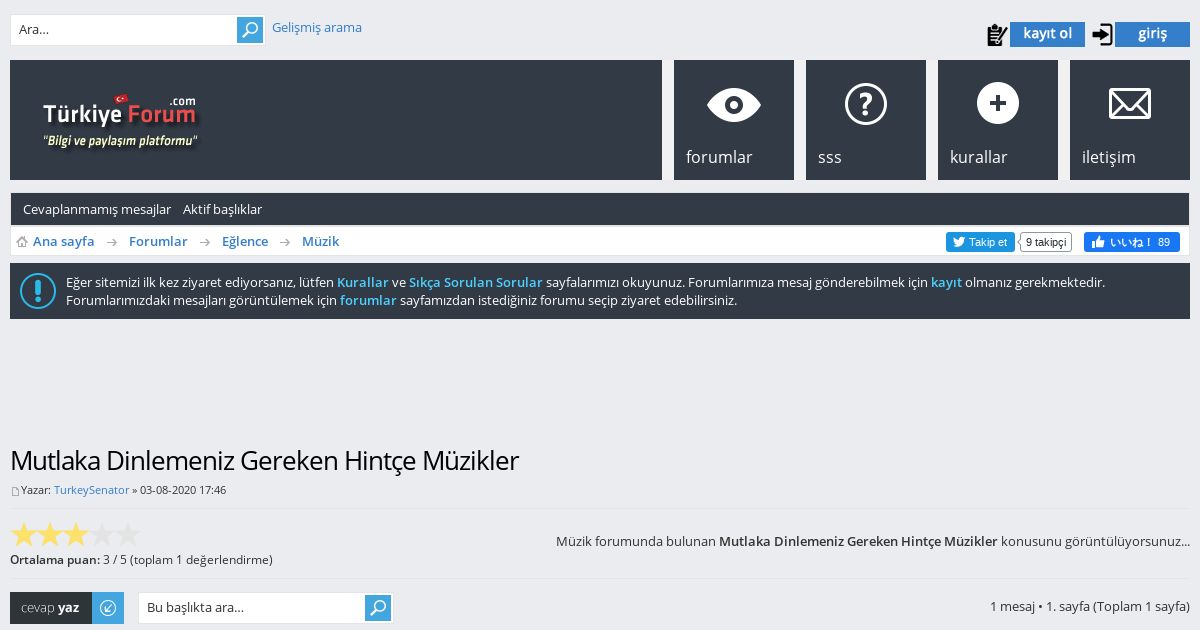Screen dimensions: 1200x630
Task: Click the info exclamation icon in the notice
Action: [x=38, y=291]
